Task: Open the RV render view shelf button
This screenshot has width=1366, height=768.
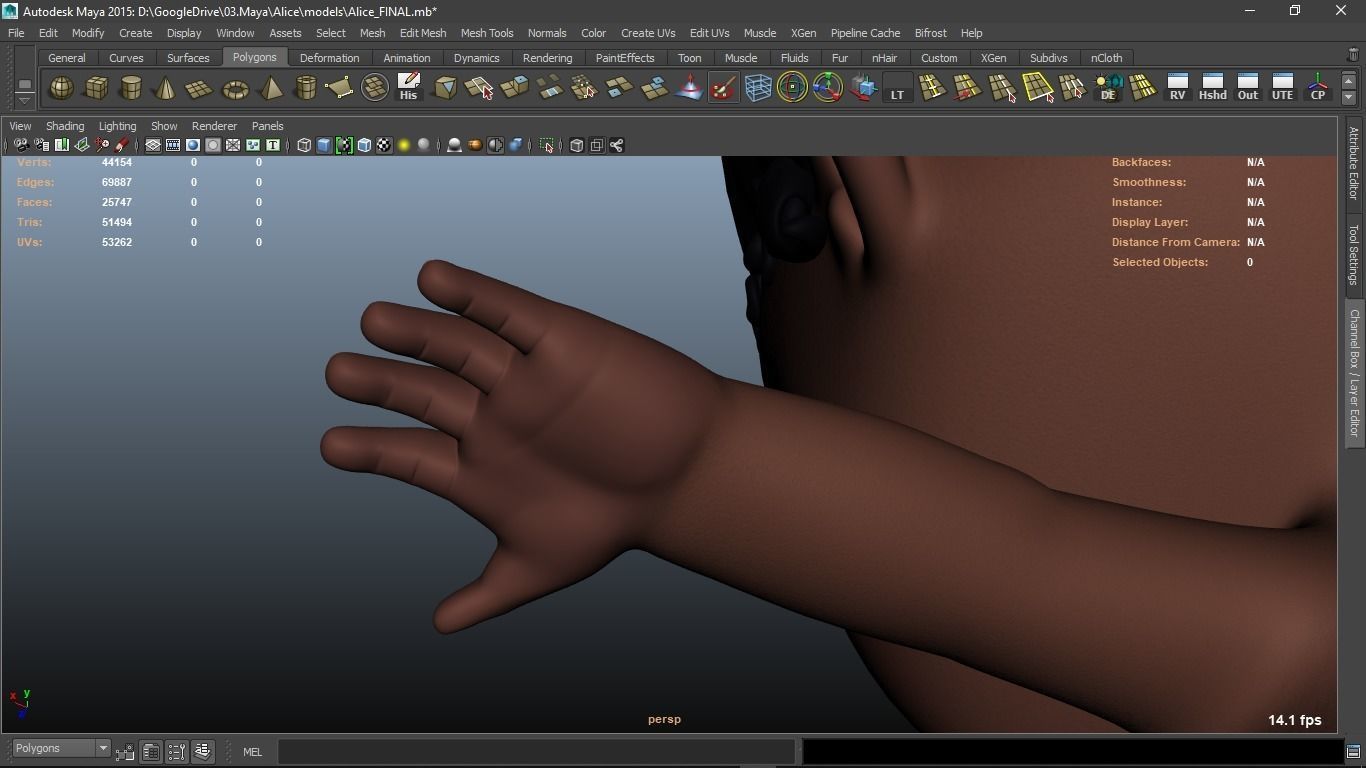Action: click(1177, 88)
